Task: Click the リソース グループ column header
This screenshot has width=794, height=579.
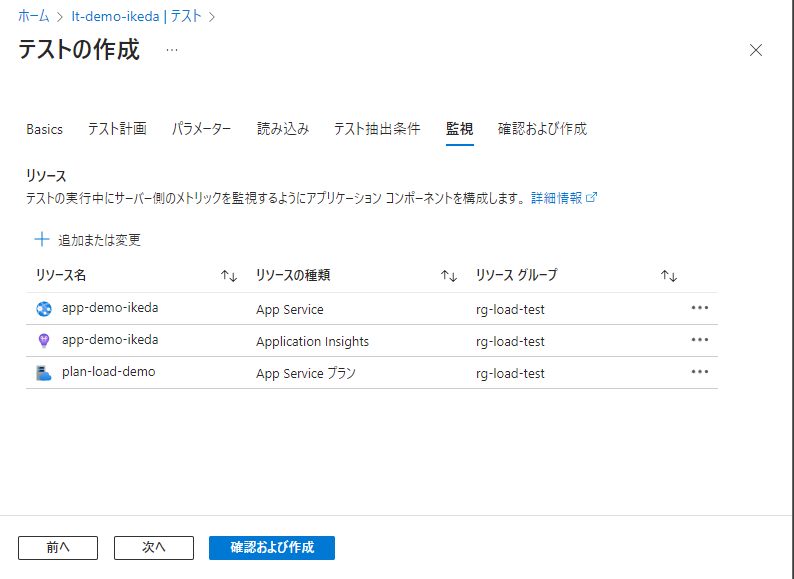Action: [x=517, y=275]
